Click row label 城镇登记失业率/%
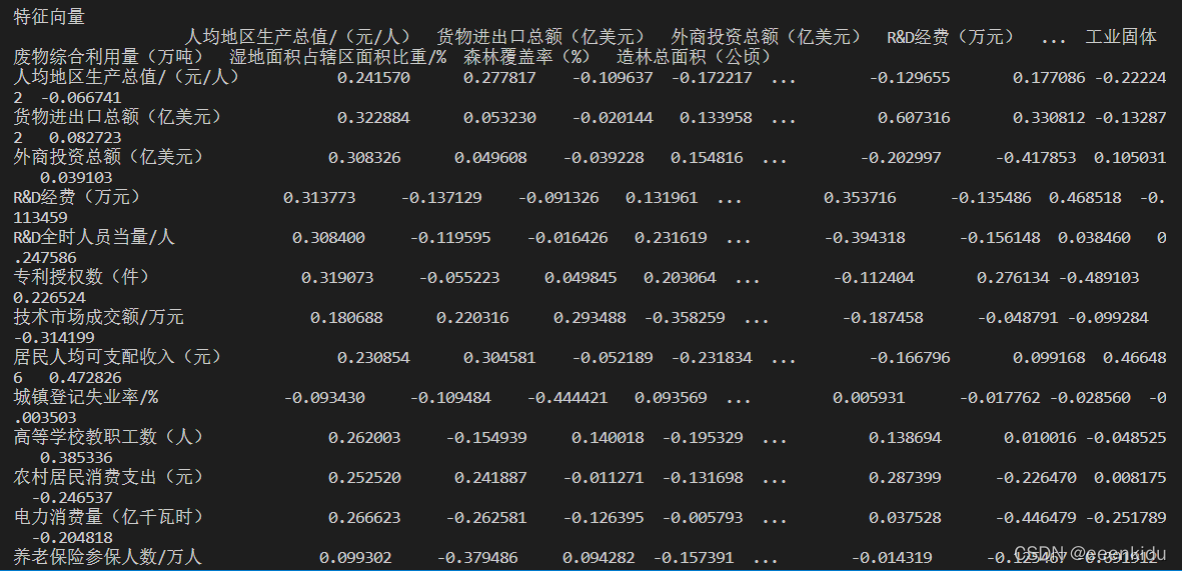The height and width of the screenshot is (571, 1182). (x=86, y=398)
